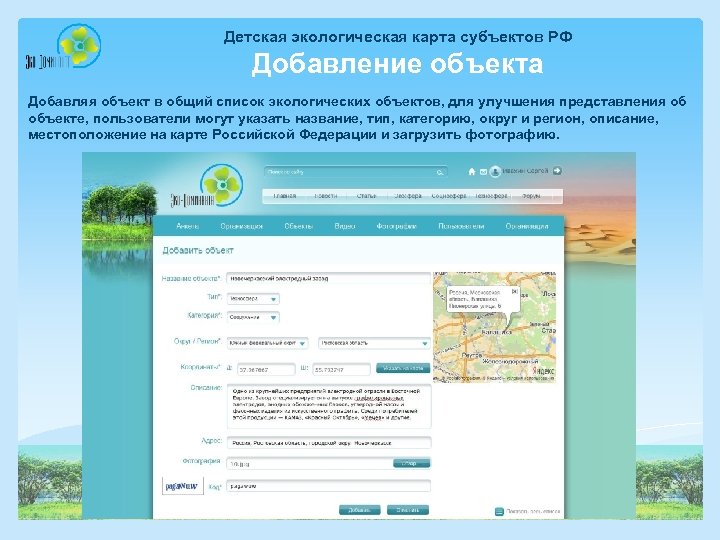
Task: Click the 'Добавить объект' form heading
Action: coord(198,251)
